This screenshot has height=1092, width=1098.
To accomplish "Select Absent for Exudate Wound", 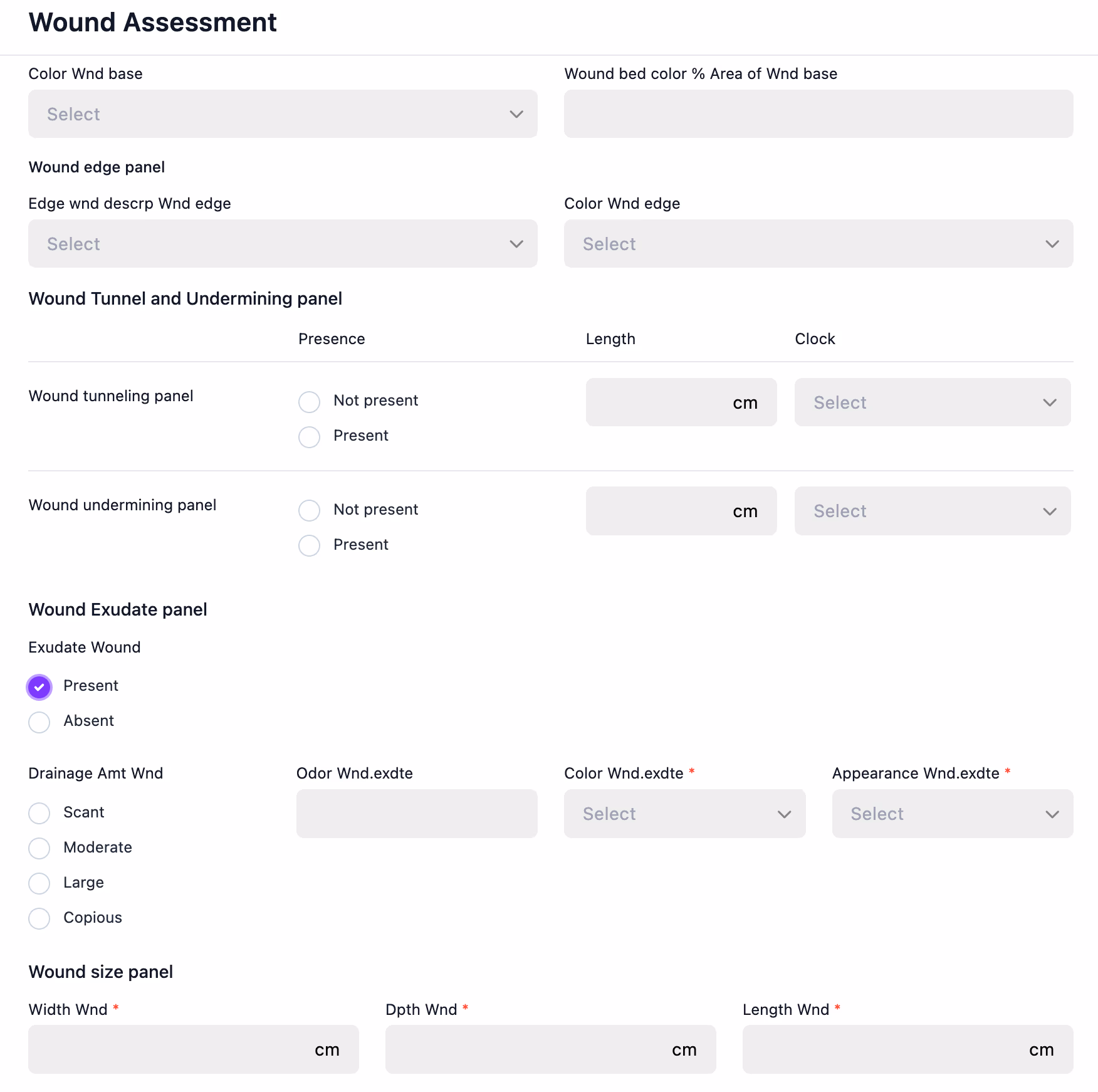I will tap(39, 722).
